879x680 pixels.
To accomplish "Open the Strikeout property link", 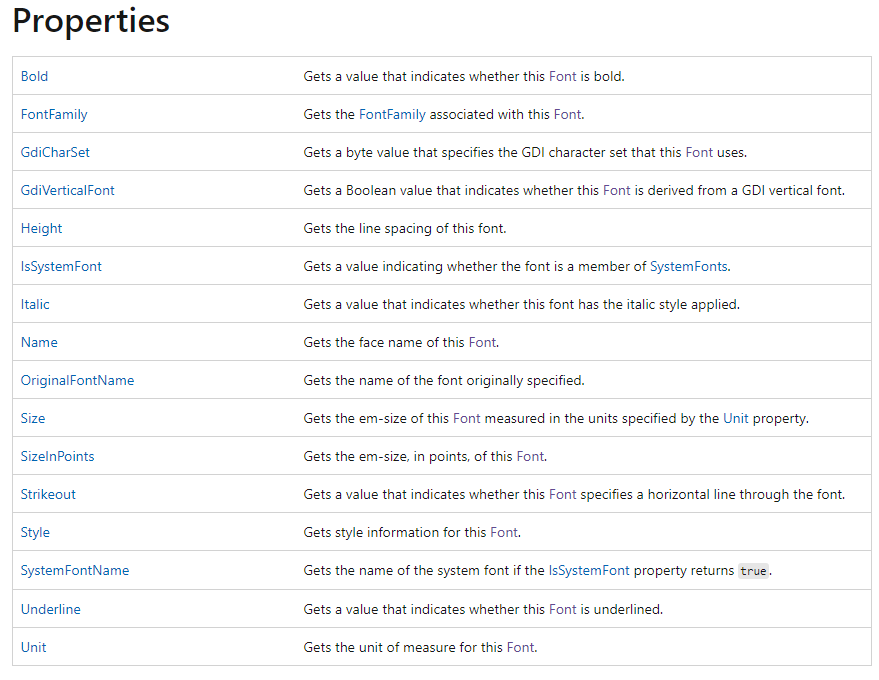I will (x=48, y=494).
